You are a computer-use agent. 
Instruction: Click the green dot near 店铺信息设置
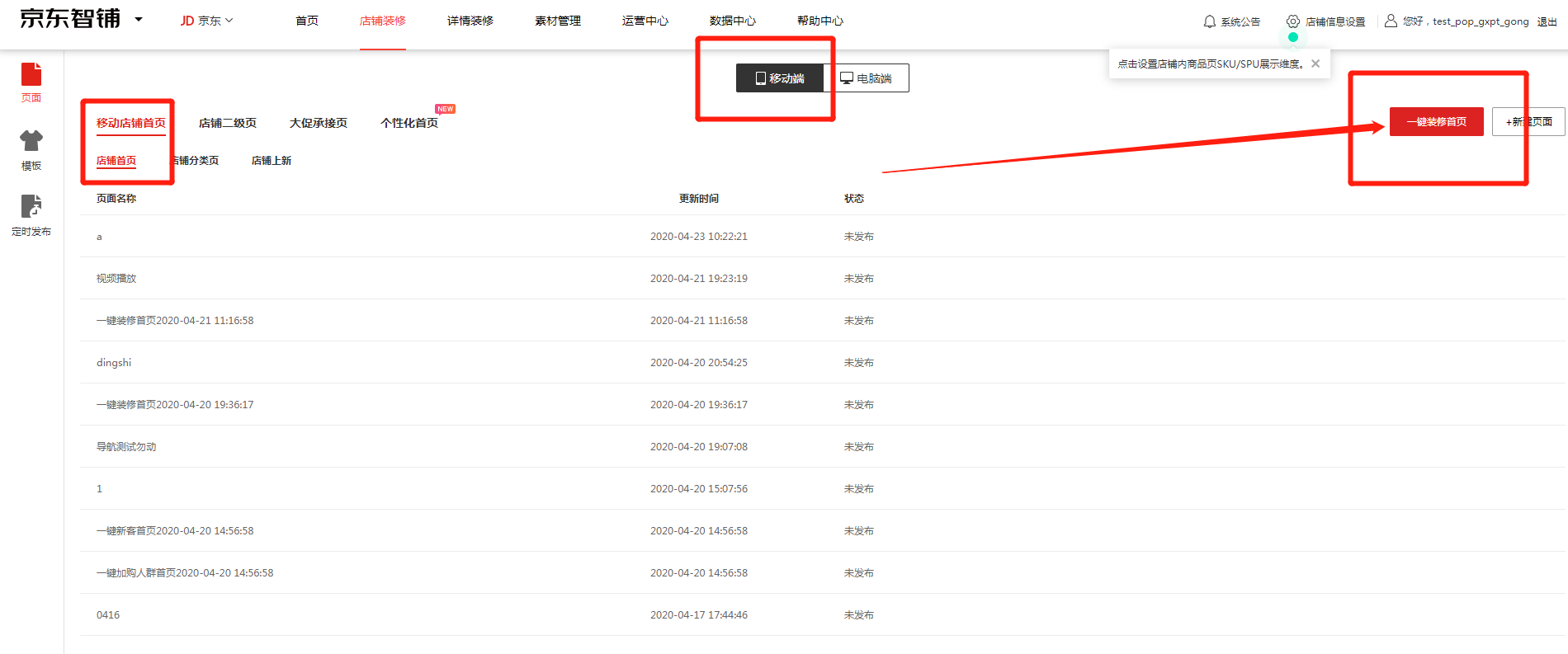pos(1293,37)
